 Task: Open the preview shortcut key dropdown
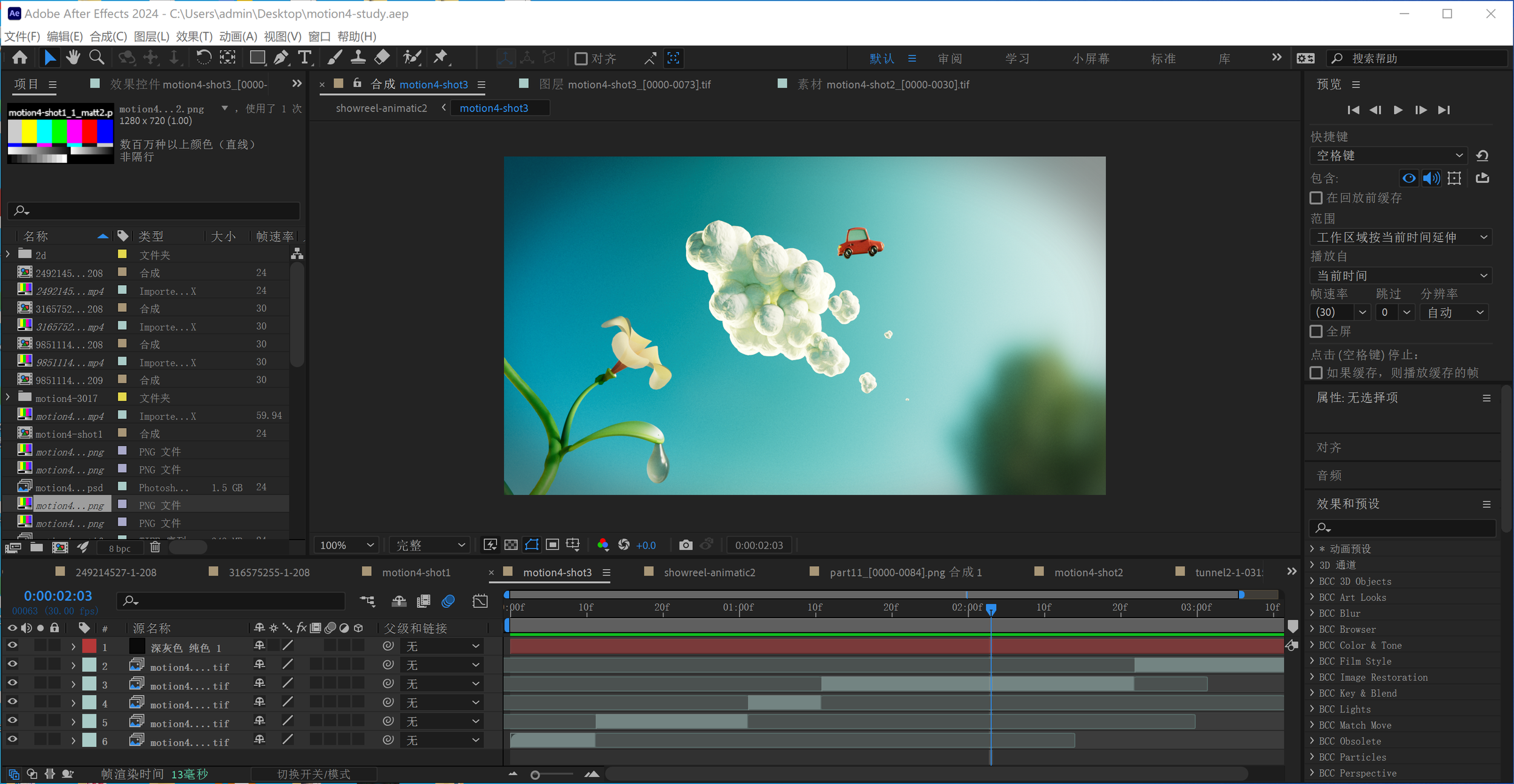tap(1388, 156)
